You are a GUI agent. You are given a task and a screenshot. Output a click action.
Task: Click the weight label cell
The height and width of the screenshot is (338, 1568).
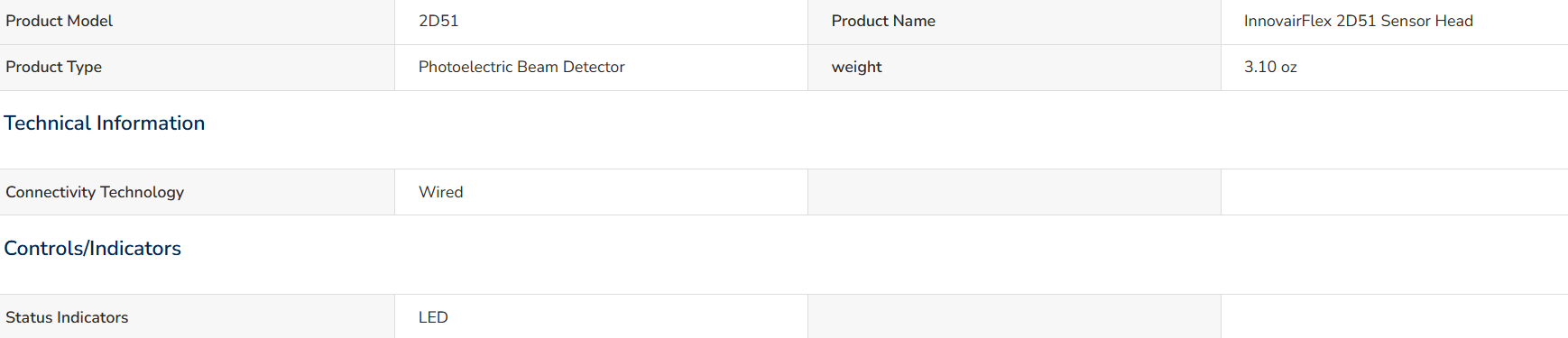point(1014,68)
